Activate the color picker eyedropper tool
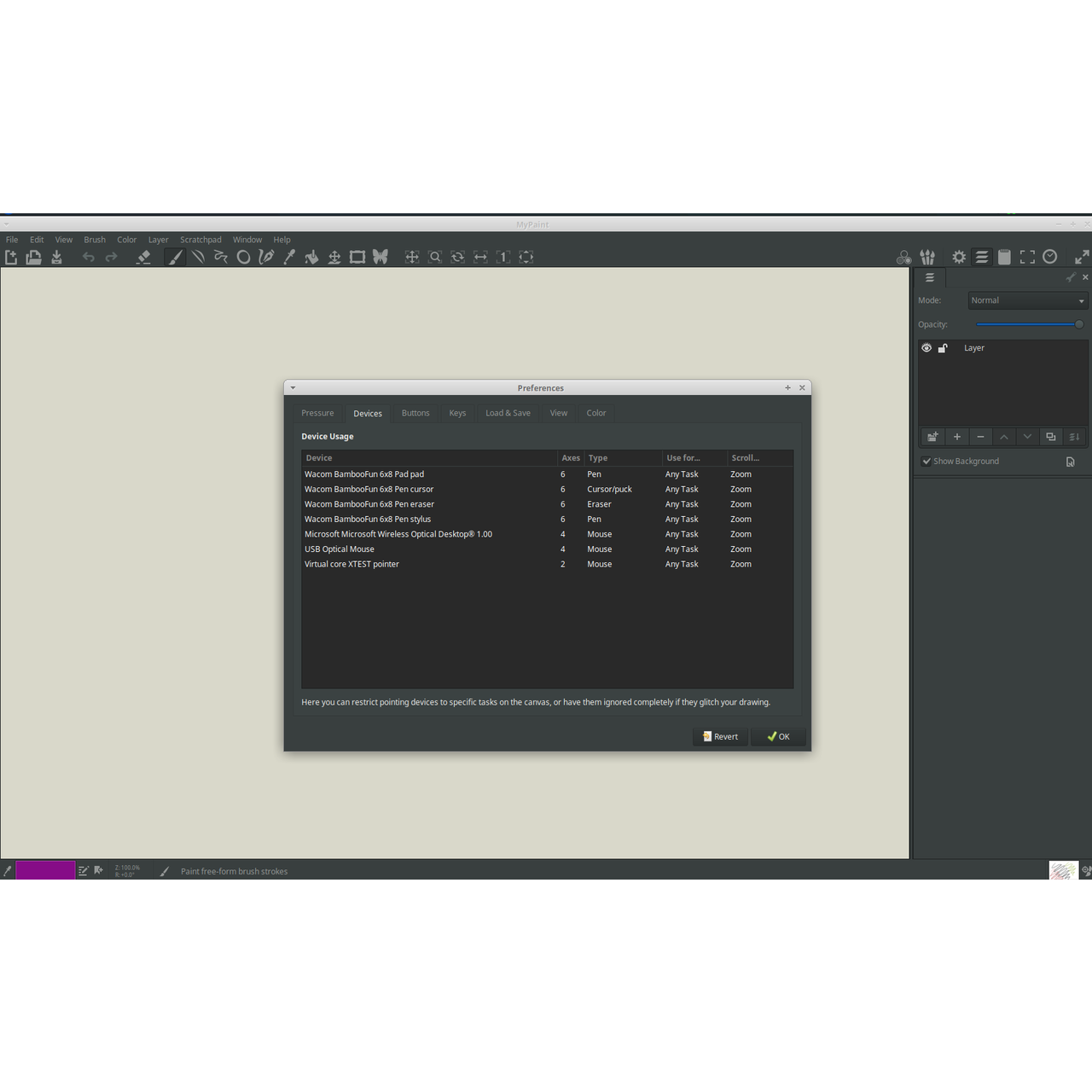This screenshot has width=1092, height=1092. [x=289, y=257]
